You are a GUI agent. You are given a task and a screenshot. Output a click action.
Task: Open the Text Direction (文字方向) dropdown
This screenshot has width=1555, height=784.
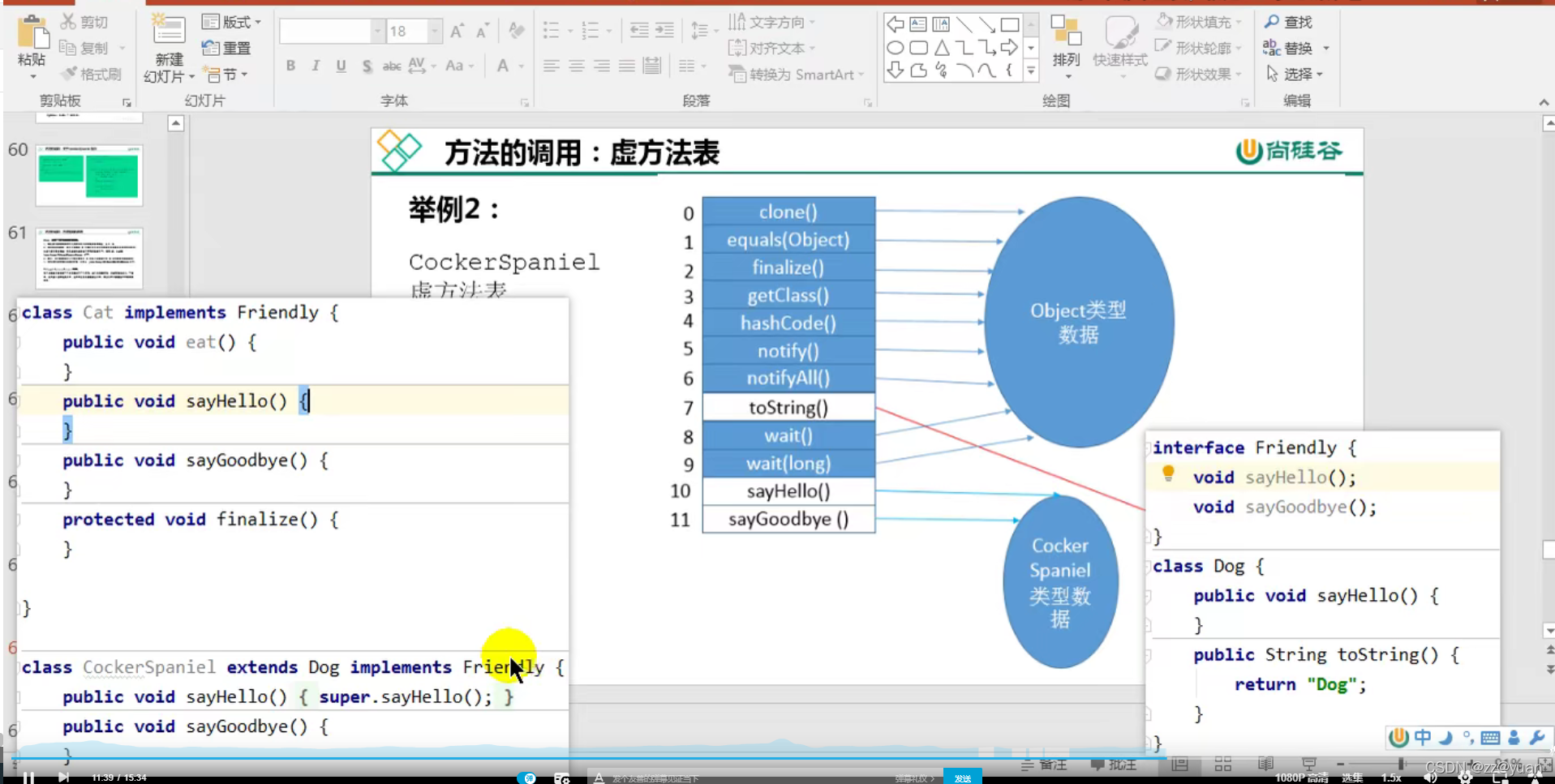771,22
